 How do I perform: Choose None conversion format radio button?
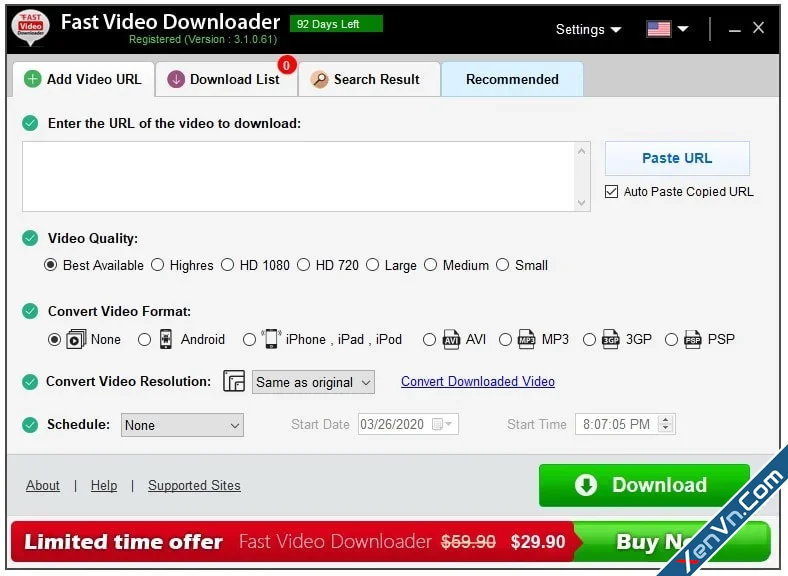coord(54,340)
